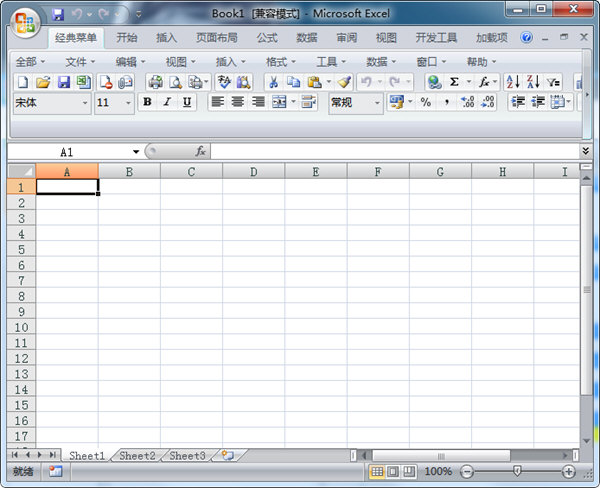Switch to 公式 ribbon tab
The width and height of the screenshot is (600, 488).
click(267, 38)
